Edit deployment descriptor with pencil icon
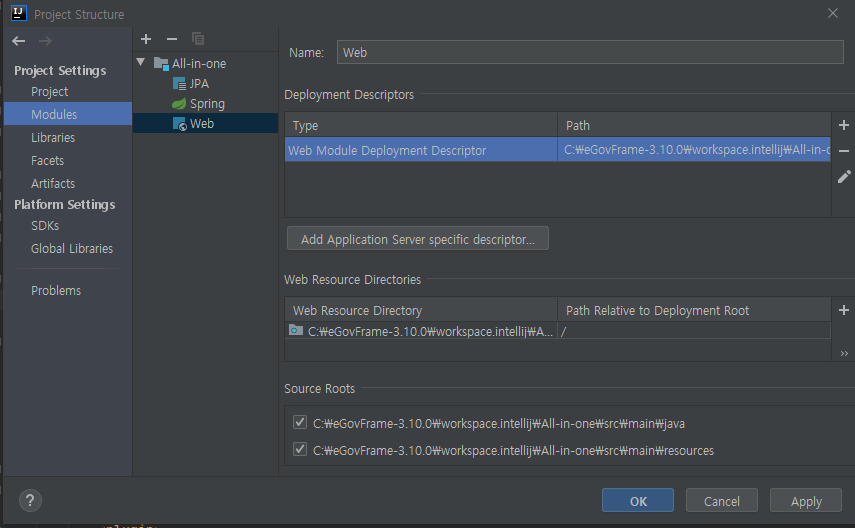 [x=843, y=177]
